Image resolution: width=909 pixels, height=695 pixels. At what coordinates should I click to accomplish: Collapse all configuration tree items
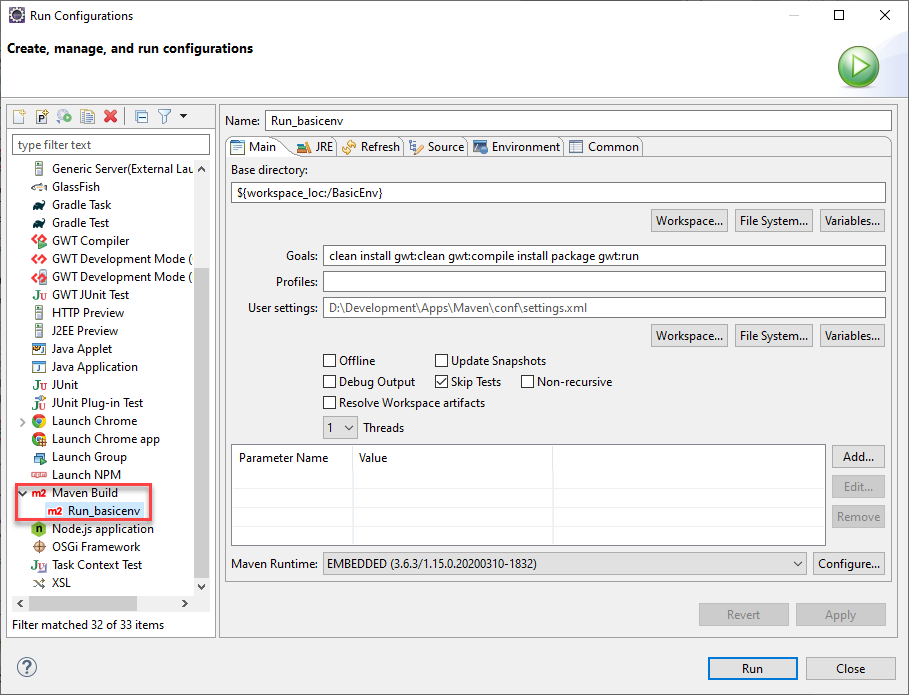pyautogui.click(x=141, y=117)
